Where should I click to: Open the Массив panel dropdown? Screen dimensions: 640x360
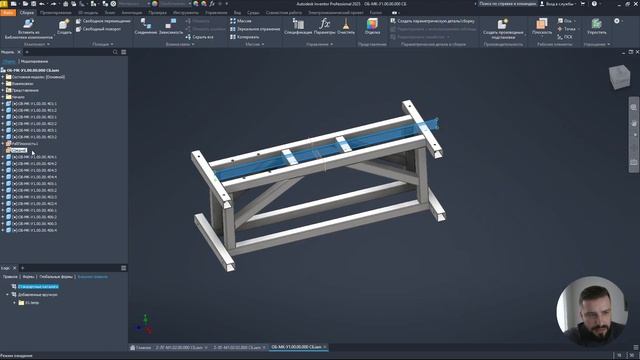(x=255, y=44)
